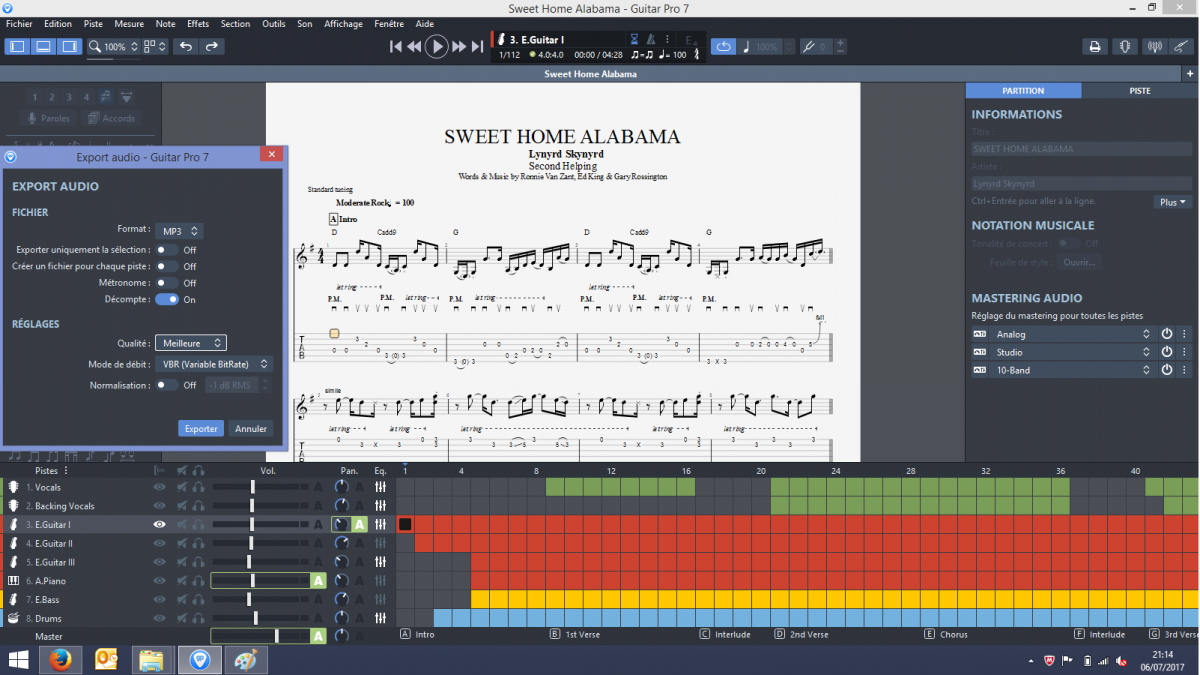Click the Ouvrir button for feuille de style
The width and height of the screenshot is (1200, 675).
pos(1079,262)
